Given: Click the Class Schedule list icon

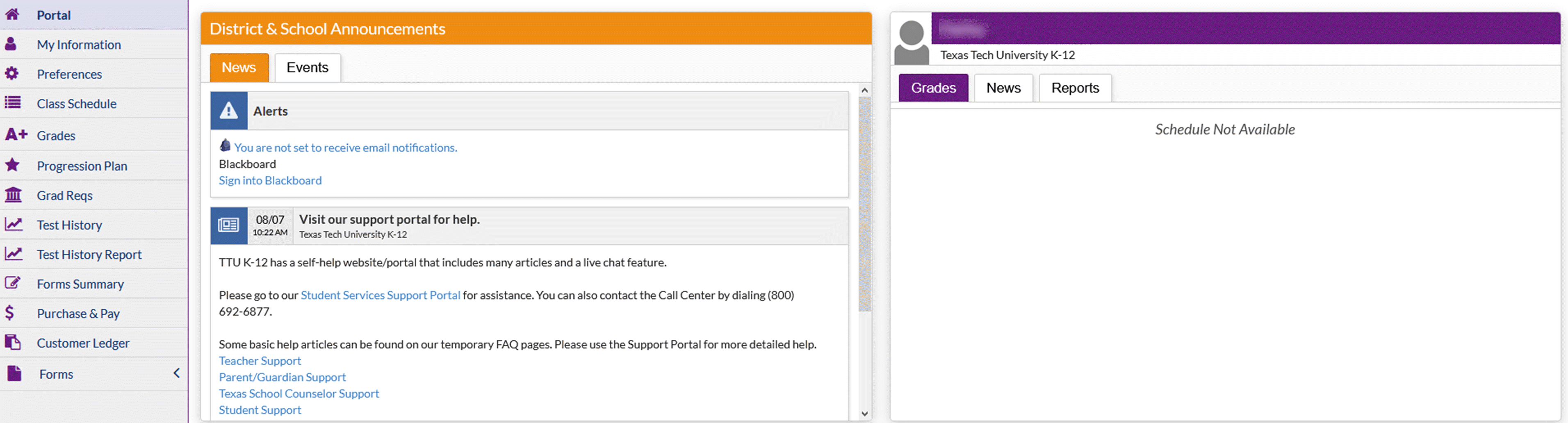Looking at the screenshot, I should click(13, 103).
